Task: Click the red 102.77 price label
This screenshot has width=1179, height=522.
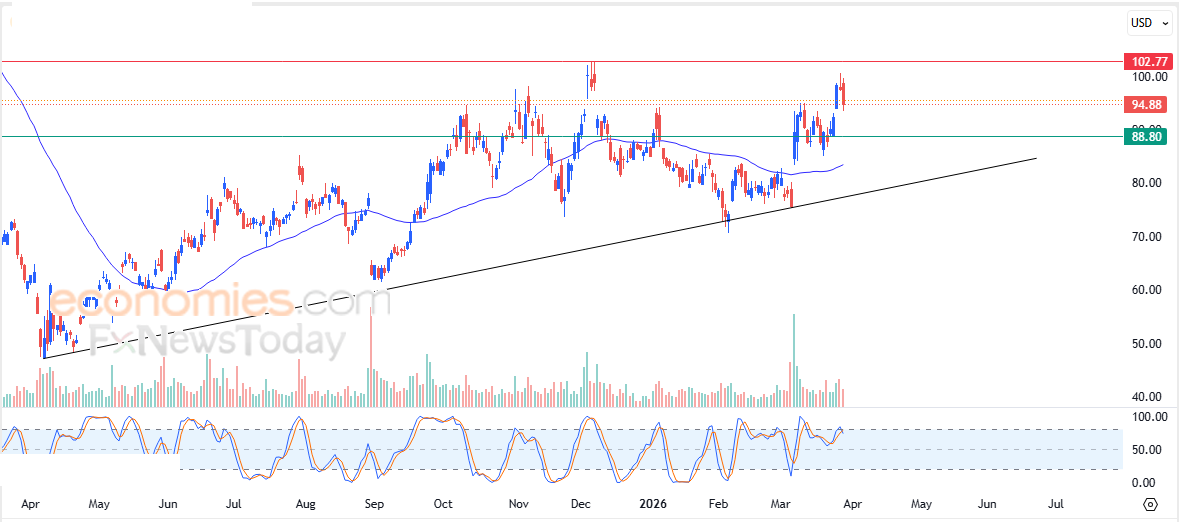Action: coord(1146,62)
